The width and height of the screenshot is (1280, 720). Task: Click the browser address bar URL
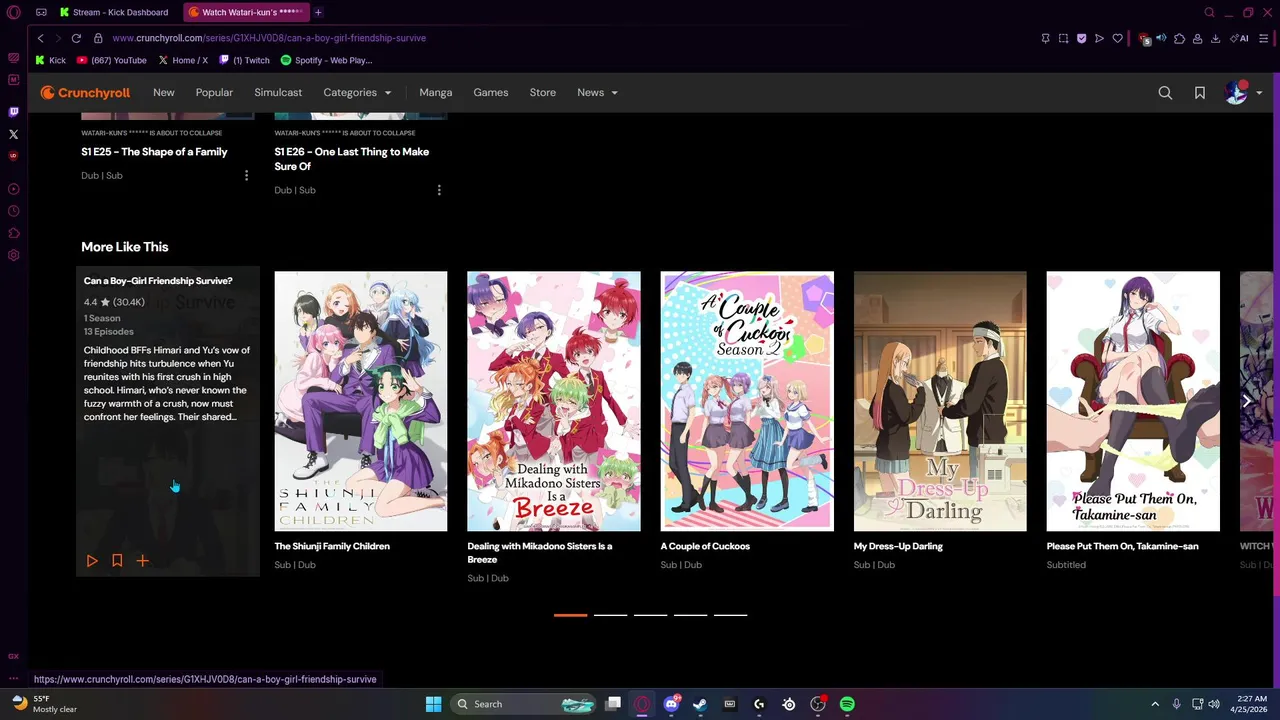pyautogui.click(x=269, y=38)
